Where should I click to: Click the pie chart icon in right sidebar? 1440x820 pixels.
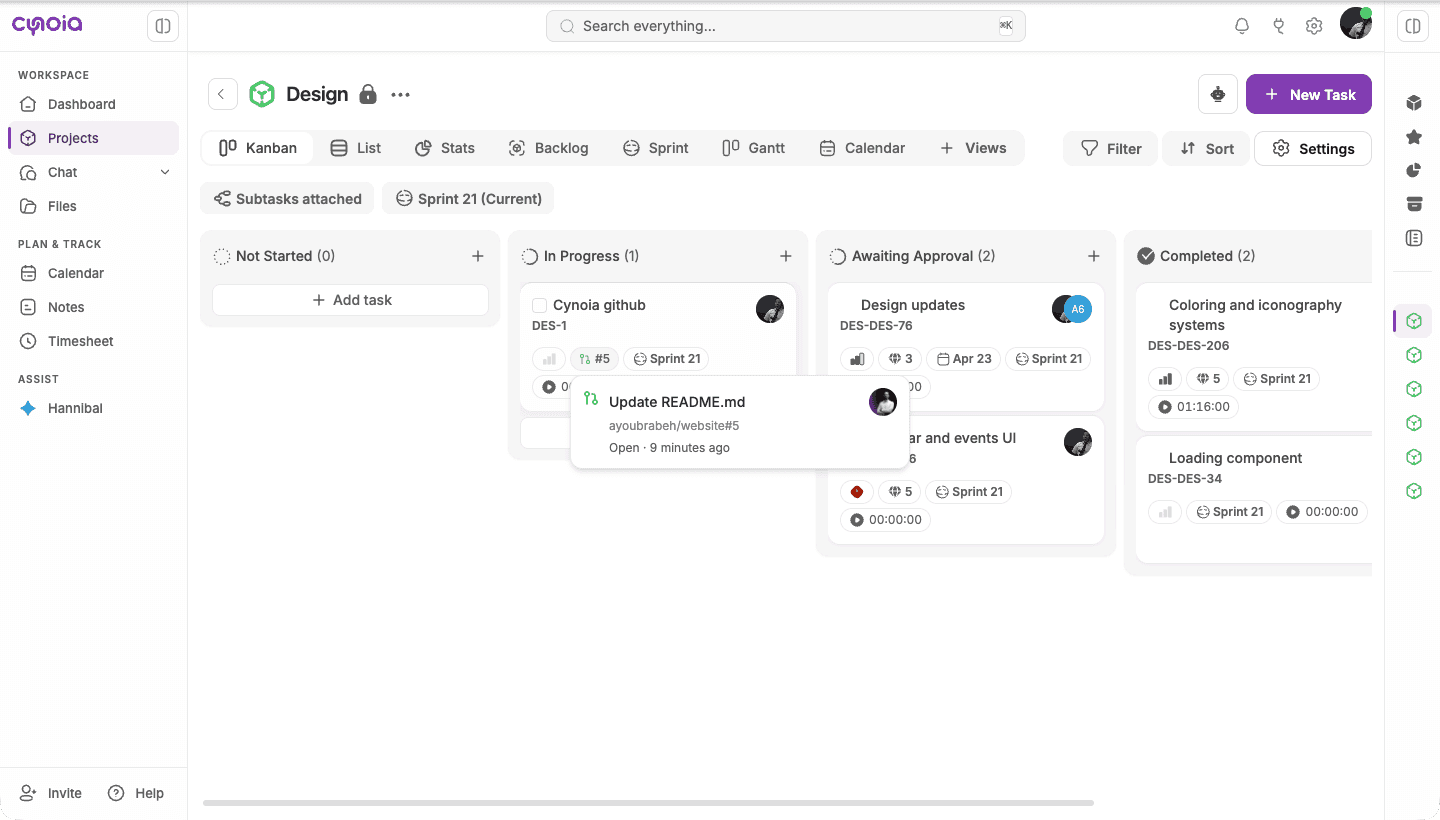click(x=1414, y=170)
